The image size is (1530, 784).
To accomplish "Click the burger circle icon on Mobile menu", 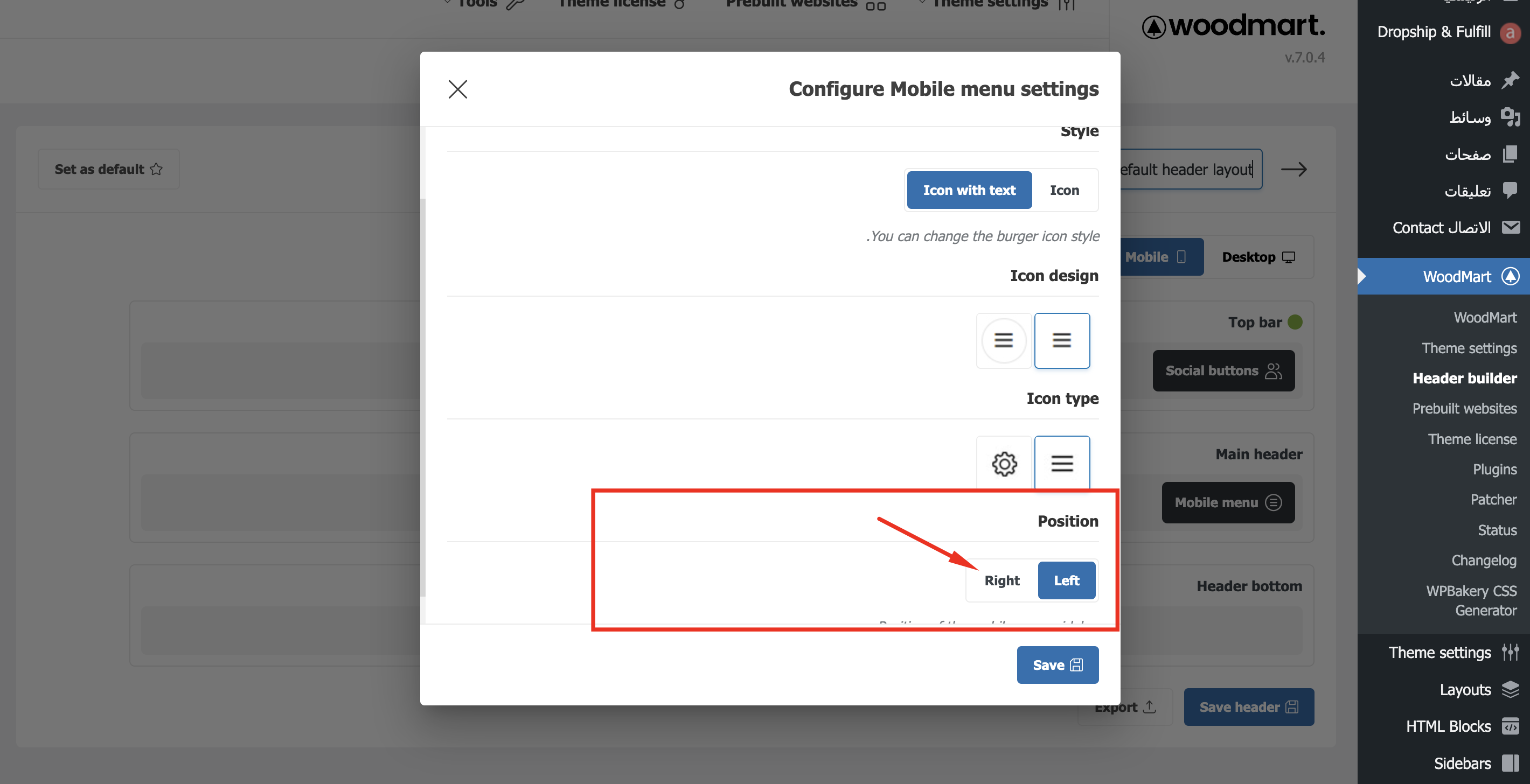I will click(x=1273, y=502).
